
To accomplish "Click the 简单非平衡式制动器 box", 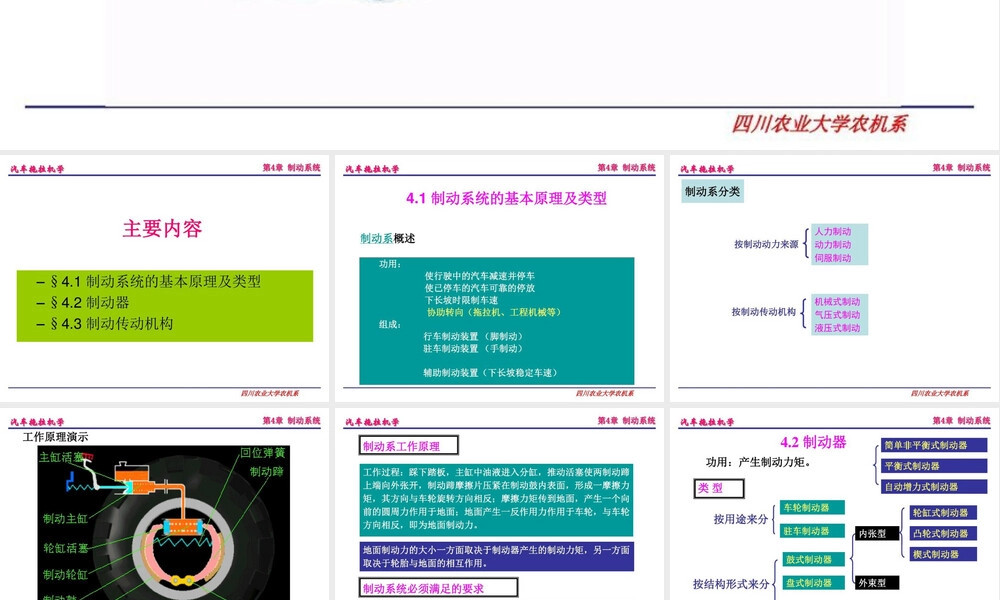I will click(934, 445).
